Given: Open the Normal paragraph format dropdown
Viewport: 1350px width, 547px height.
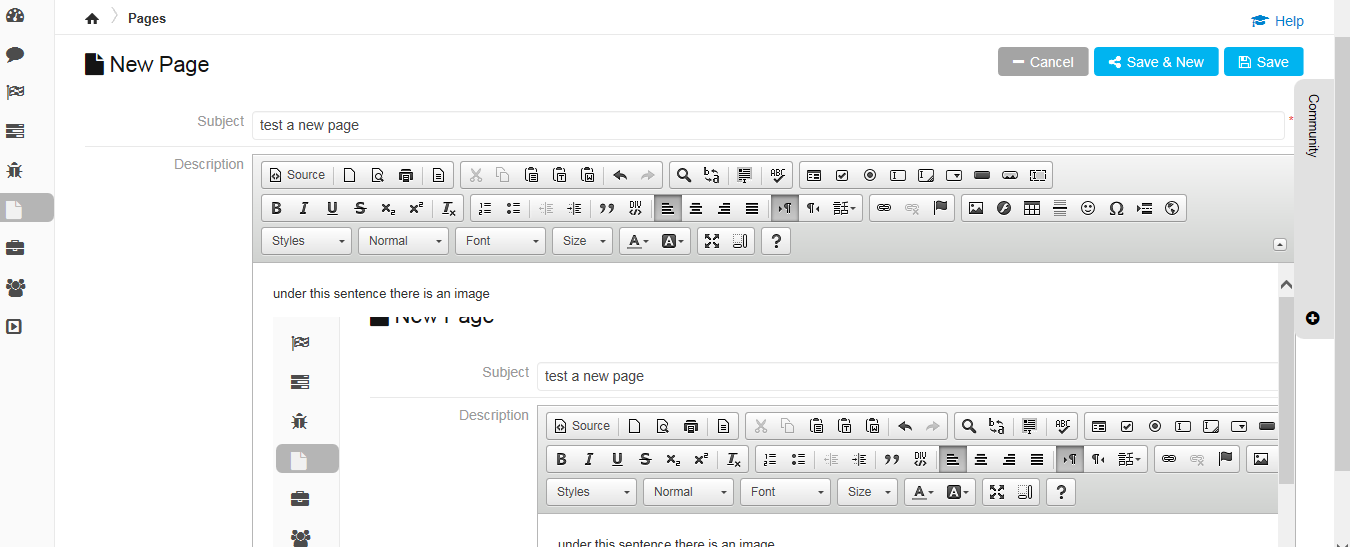Looking at the screenshot, I should point(404,241).
